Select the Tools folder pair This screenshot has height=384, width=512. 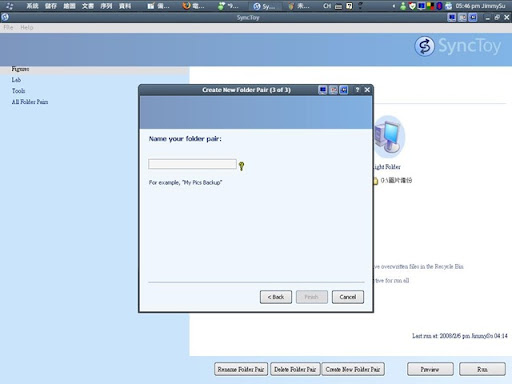tap(18, 91)
